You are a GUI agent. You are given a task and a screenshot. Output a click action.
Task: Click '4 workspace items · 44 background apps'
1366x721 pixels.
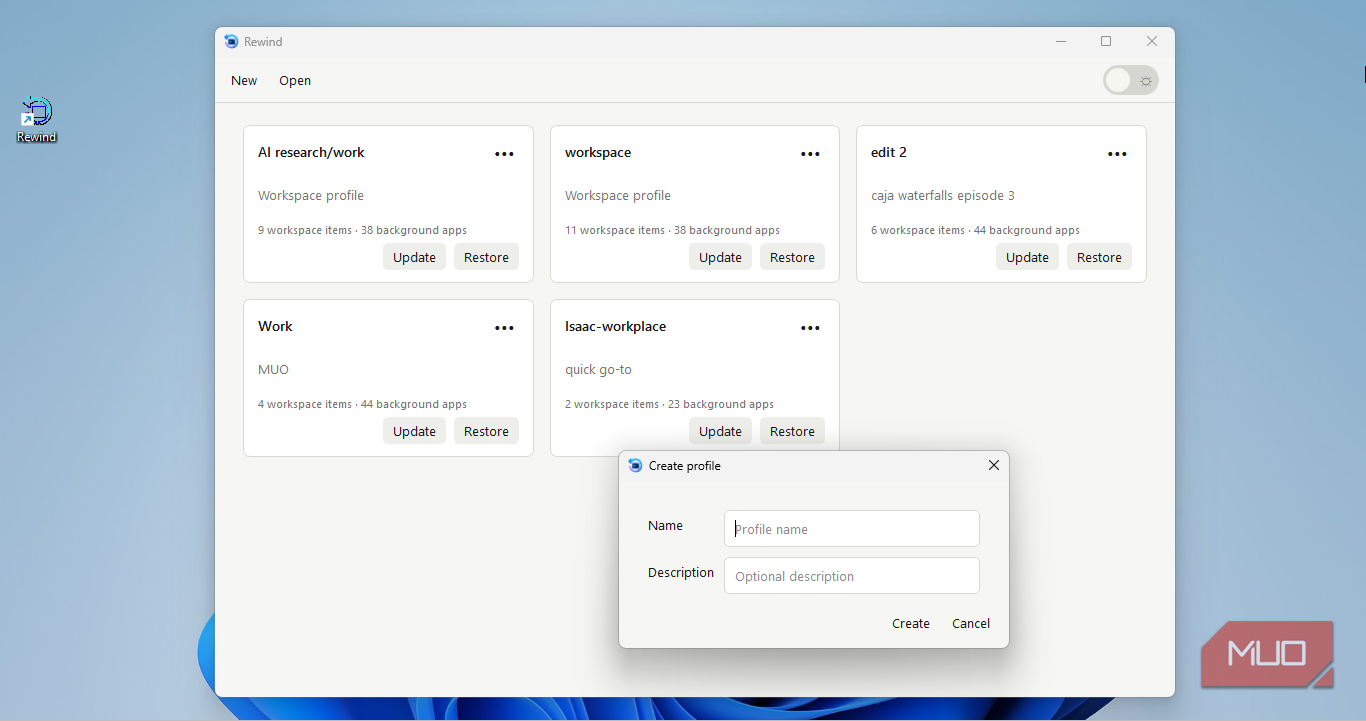362,404
